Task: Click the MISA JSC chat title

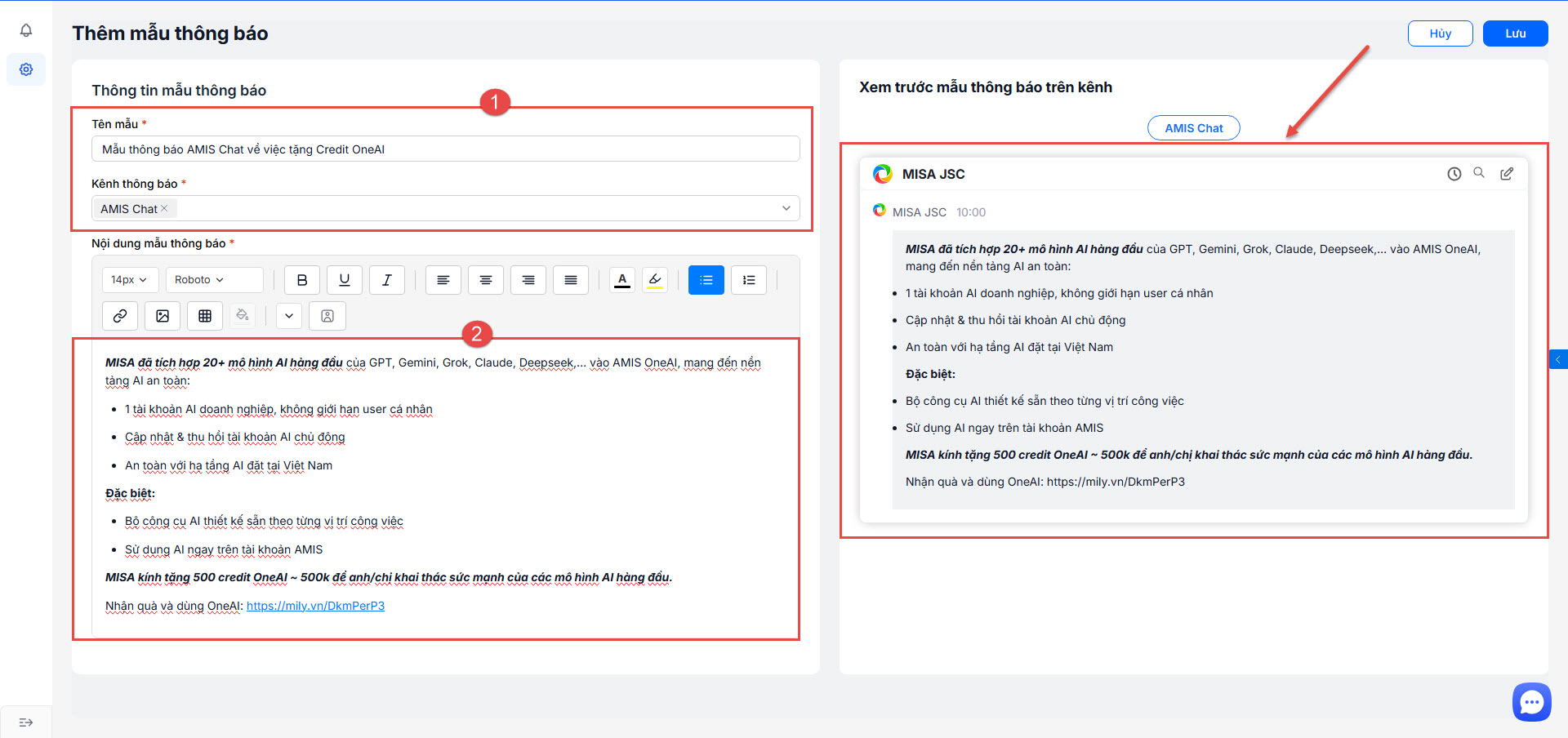Action: 933,174
